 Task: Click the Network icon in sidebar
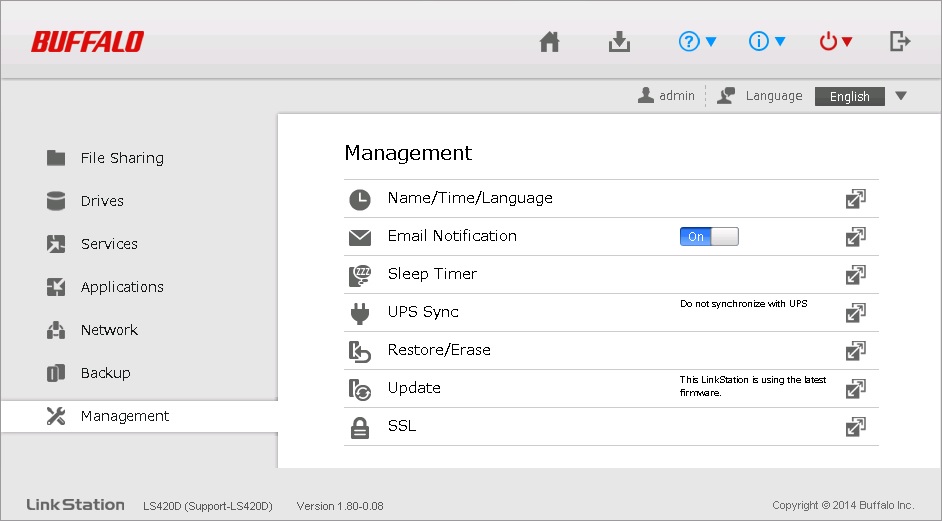[56, 330]
